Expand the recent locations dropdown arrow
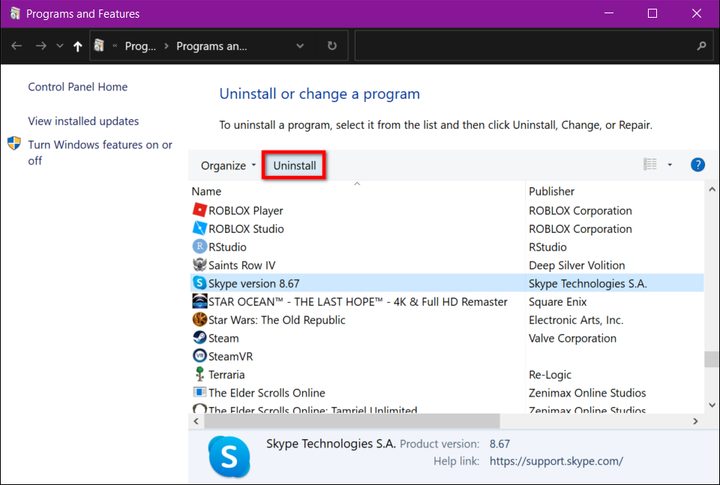 click(x=60, y=46)
